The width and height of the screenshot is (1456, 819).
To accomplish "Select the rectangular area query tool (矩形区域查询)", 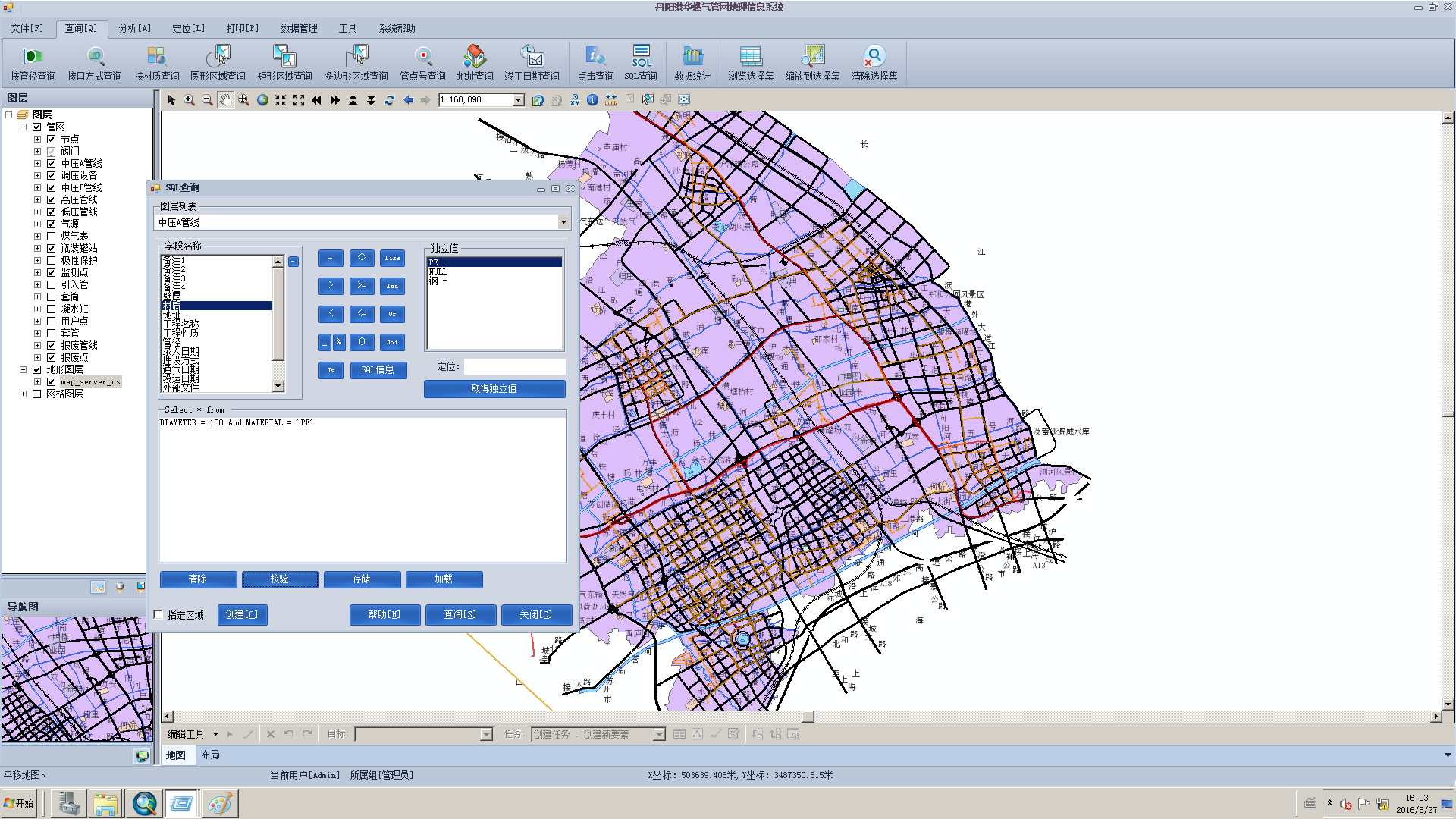I will coord(284,63).
